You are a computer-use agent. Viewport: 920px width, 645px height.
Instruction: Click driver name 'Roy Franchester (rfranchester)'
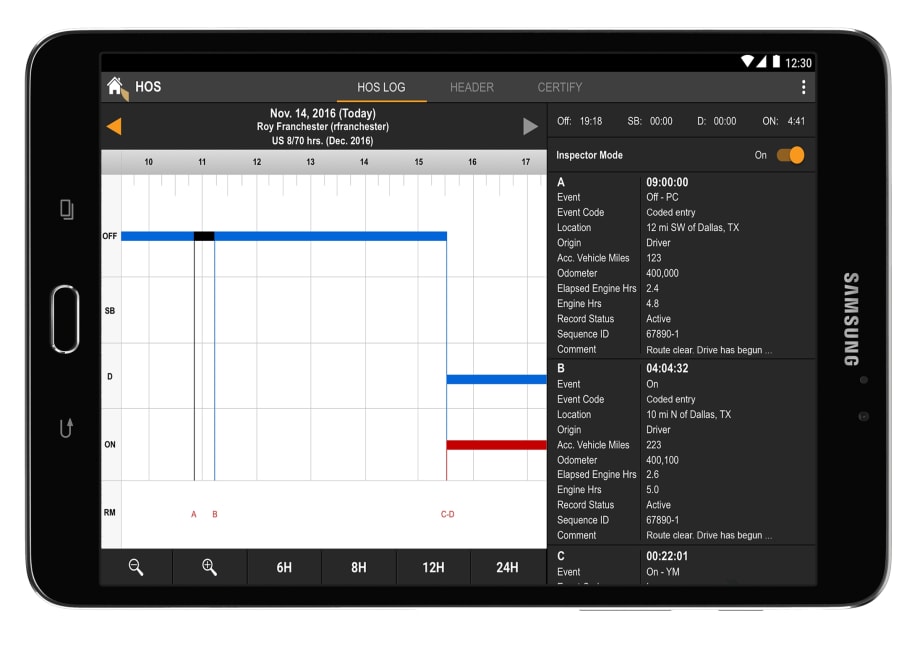[x=323, y=127]
